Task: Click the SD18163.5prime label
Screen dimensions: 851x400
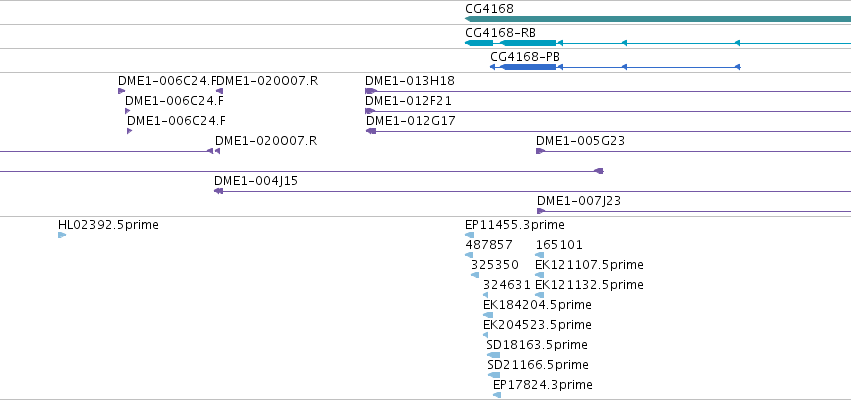Action: coord(537,345)
